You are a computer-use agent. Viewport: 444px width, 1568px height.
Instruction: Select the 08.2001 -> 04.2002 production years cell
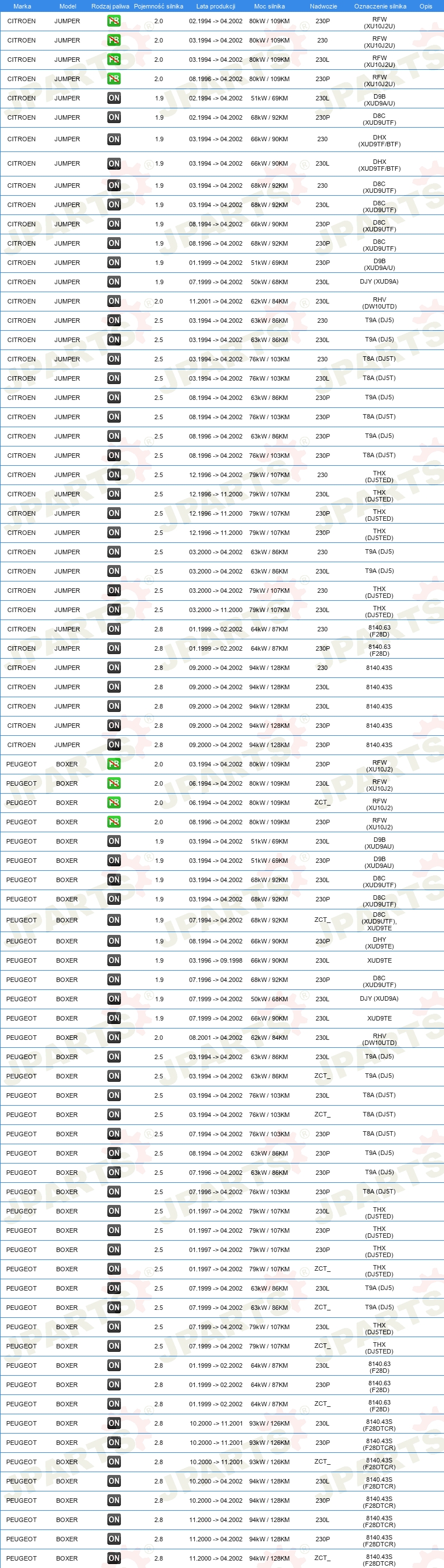tap(216, 1038)
